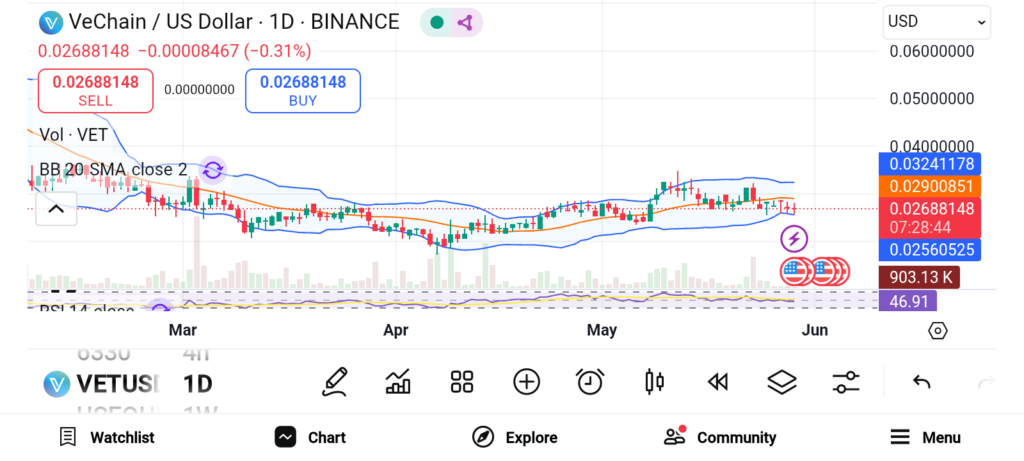Click the green market status dot
Image resolution: width=1024 pixels, height=461 pixels.
pos(437,23)
